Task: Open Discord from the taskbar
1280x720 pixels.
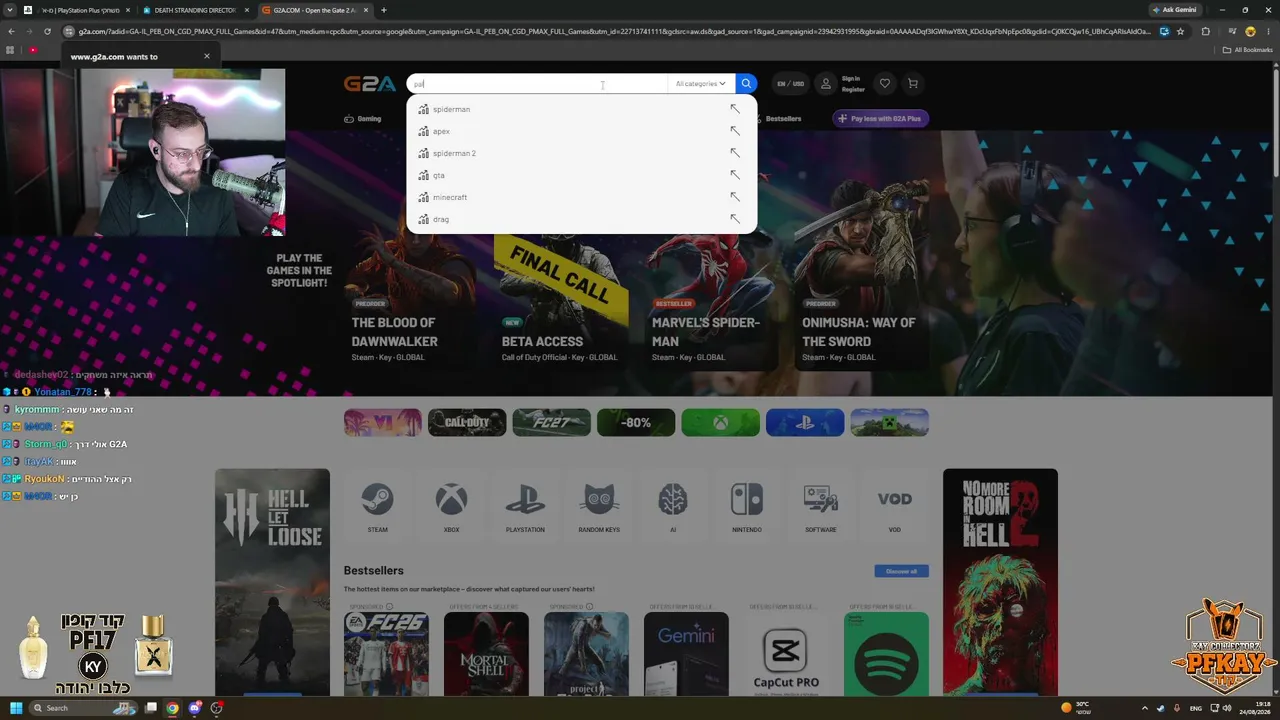Action: 195,708
